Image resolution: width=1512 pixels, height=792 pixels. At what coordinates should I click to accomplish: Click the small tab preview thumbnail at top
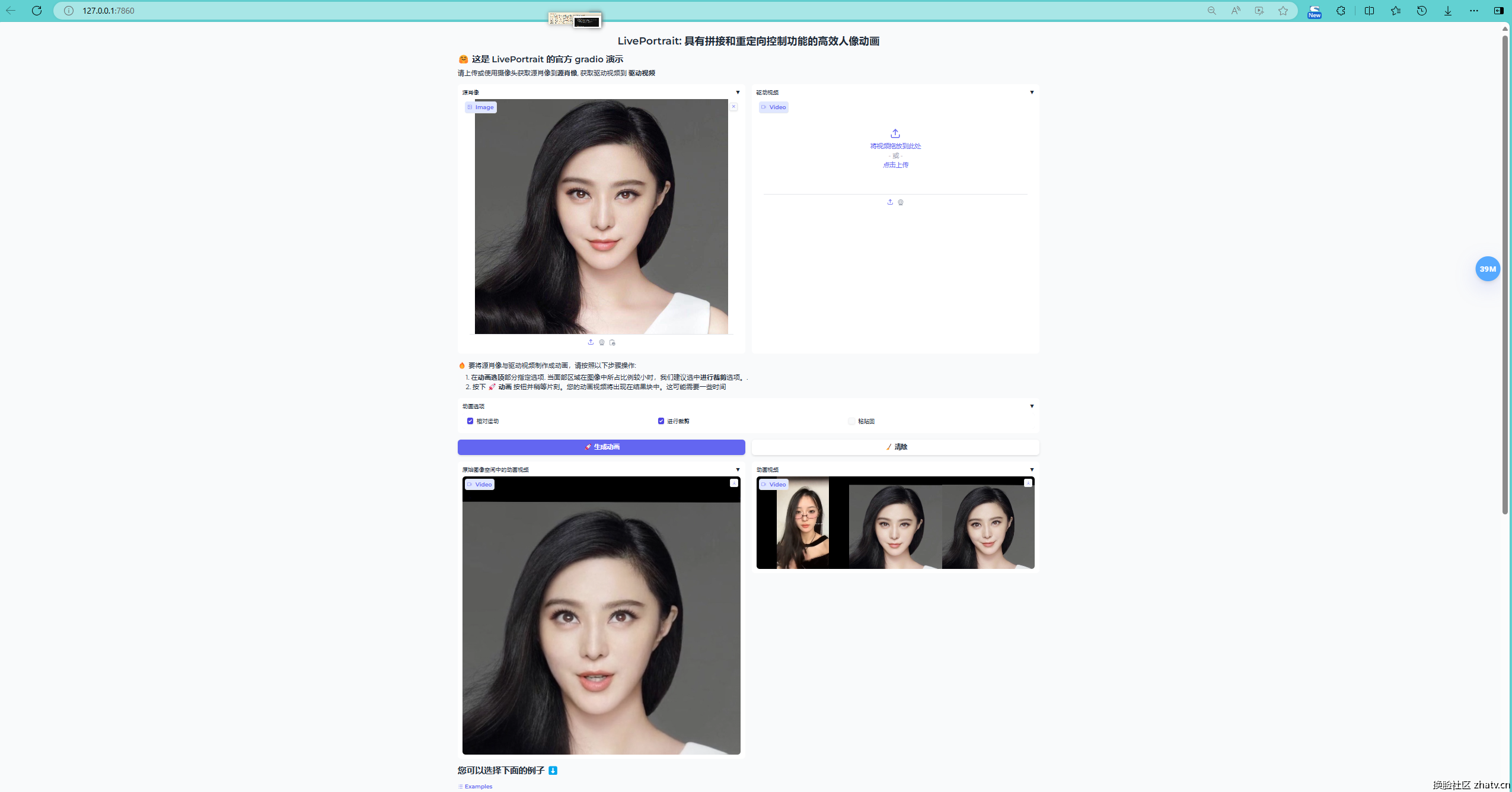(x=575, y=20)
